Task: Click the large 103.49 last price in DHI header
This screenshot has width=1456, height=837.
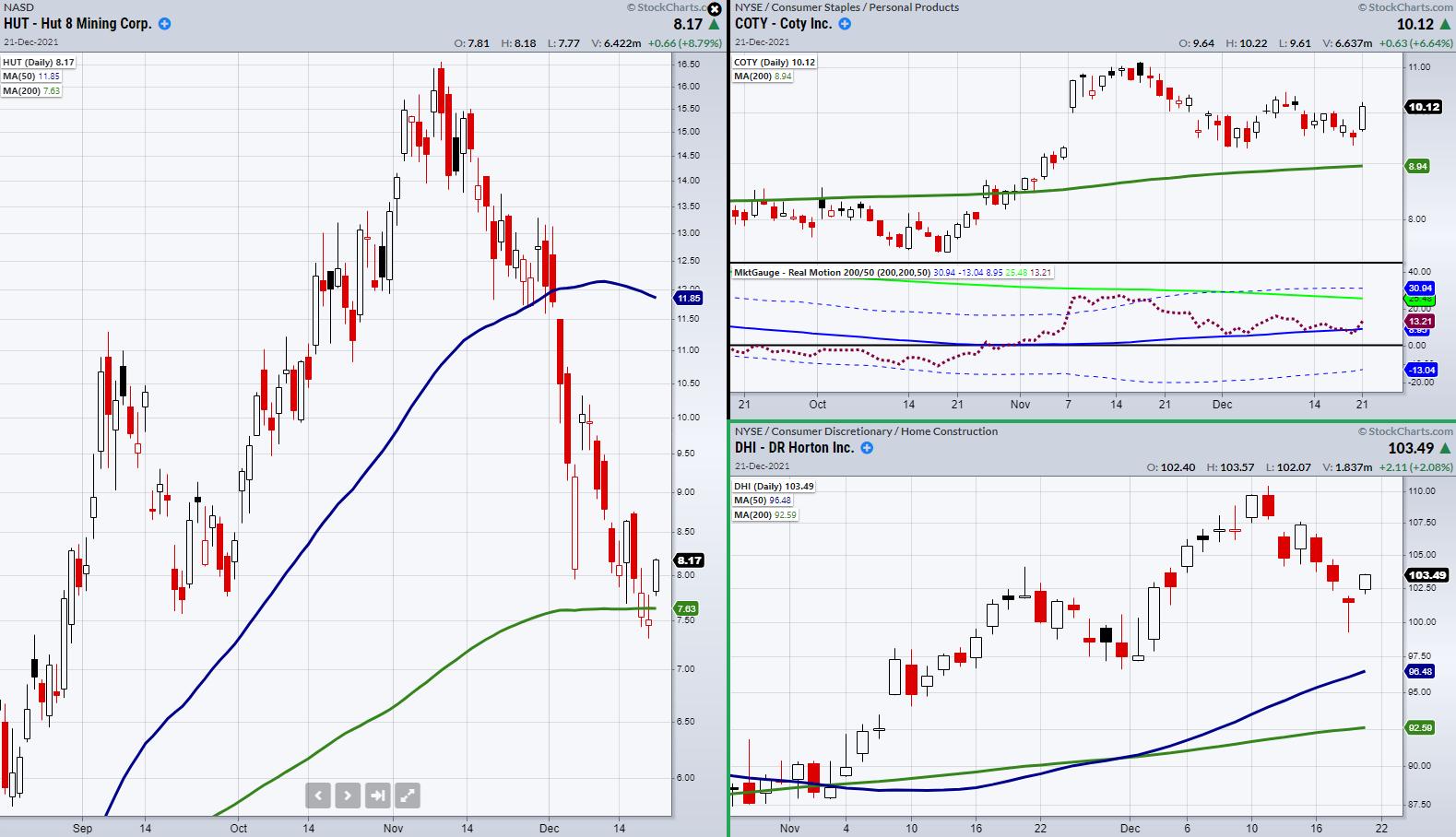Action: [1409, 449]
